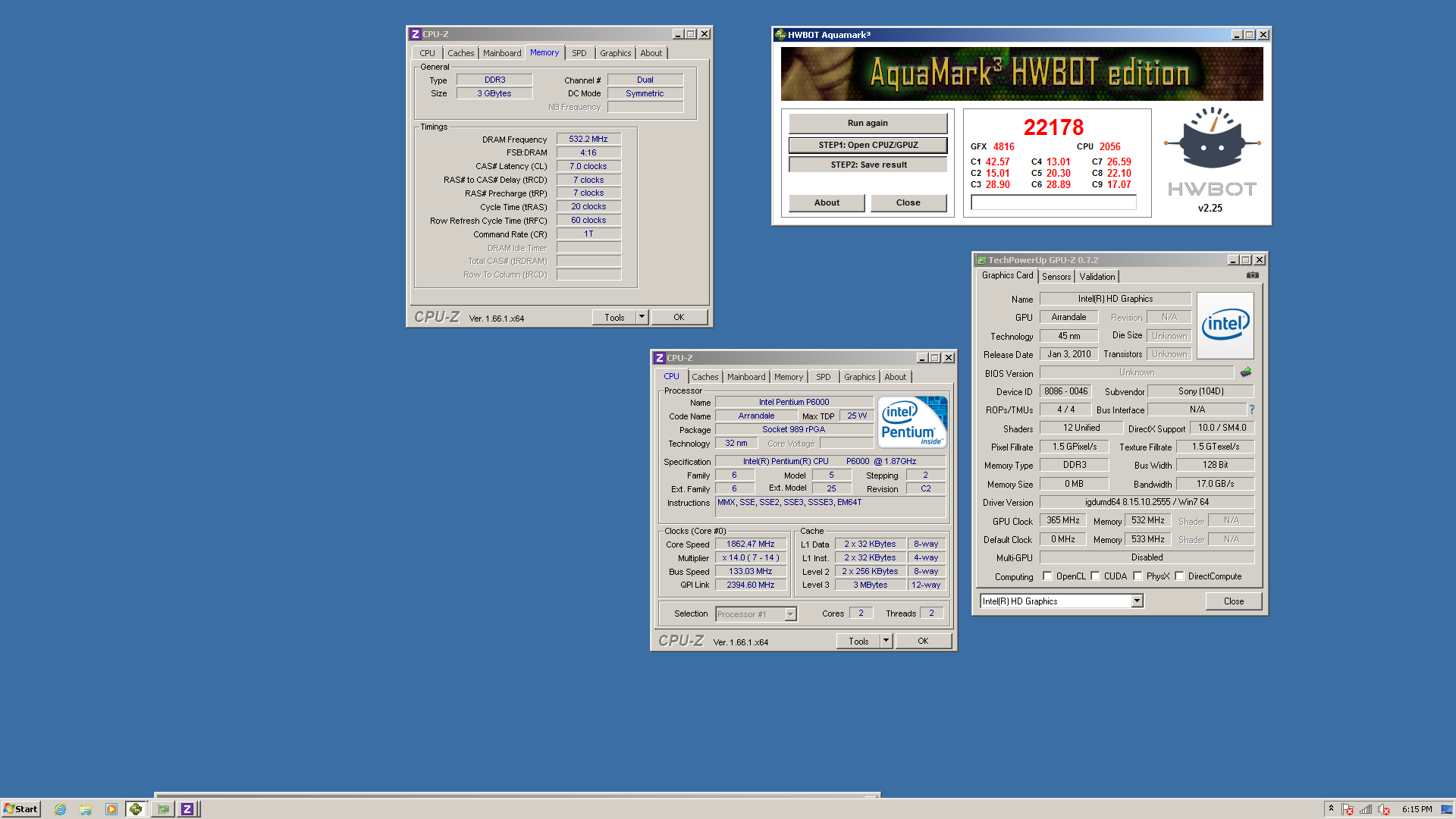Open the Tools dropdown arrow in processor CPU-Z window
This screenshot has width=1456, height=819.
(886, 641)
